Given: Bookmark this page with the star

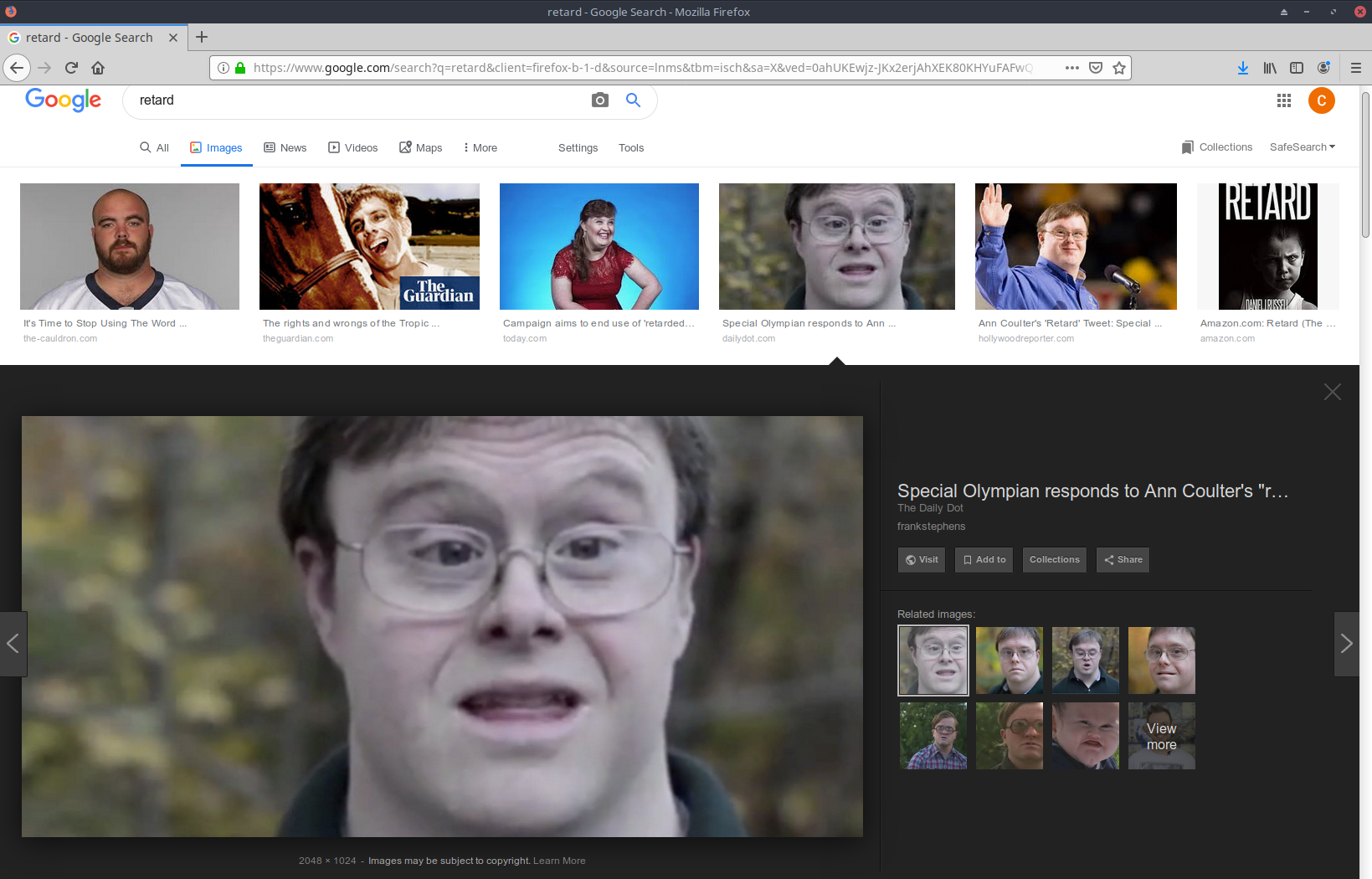Looking at the screenshot, I should [1119, 68].
